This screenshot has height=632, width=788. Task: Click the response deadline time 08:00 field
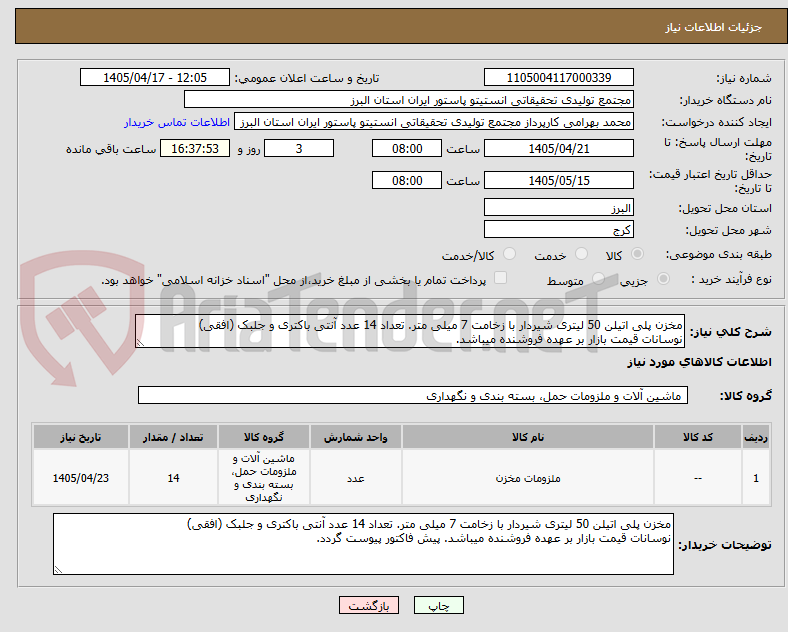point(407,148)
